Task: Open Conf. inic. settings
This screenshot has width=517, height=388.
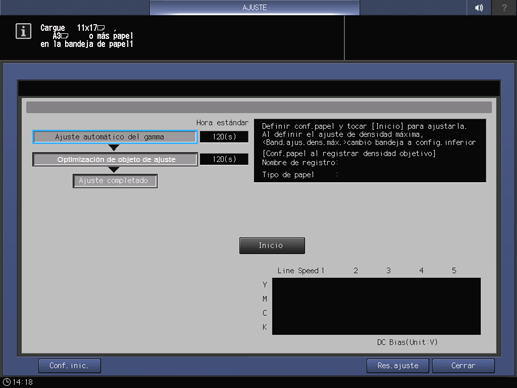Action: pos(69,366)
